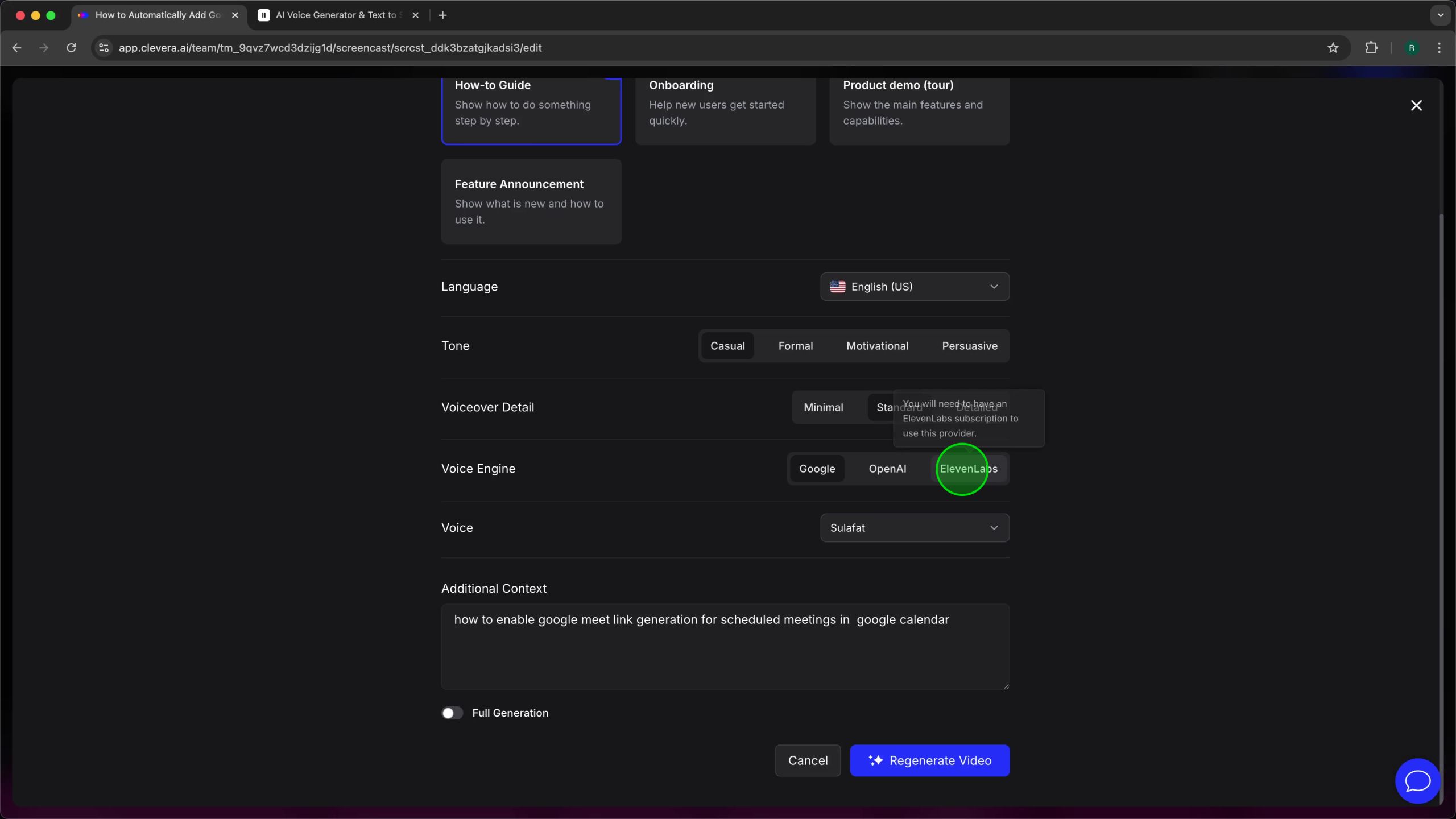This screenshot has width=1456, height=819.
Task: Open the English (US) language dropdown
Action: pos(915,287)
